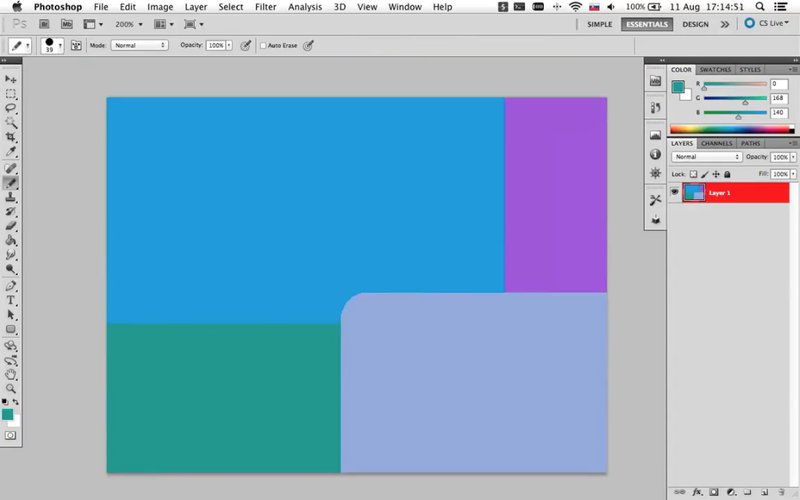This screenshot has width=800, height=500.
Task: Open CS Live services
Action: pyautogui.click(x=767, y=23)
